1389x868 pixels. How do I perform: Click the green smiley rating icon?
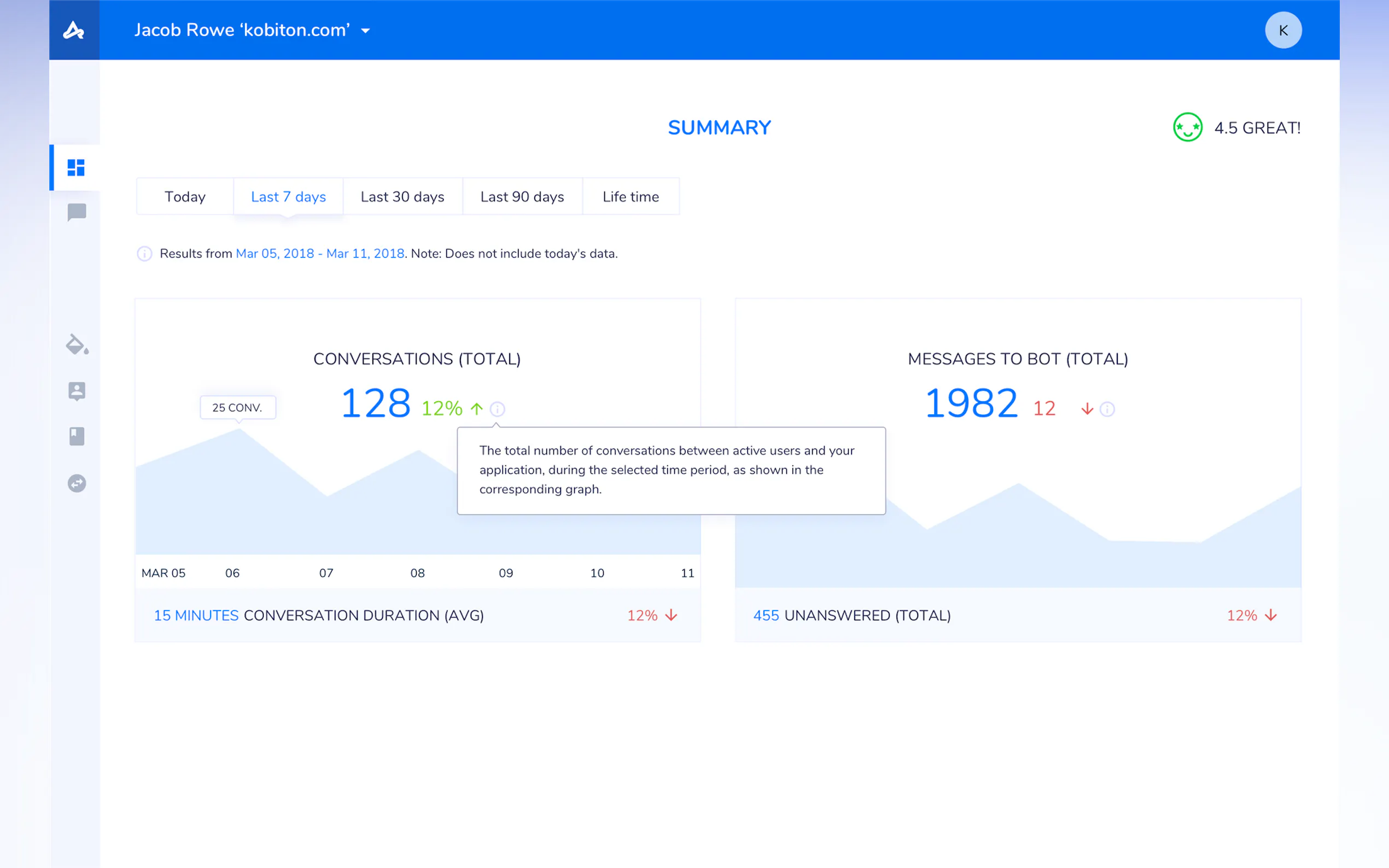click(1187, 127)
